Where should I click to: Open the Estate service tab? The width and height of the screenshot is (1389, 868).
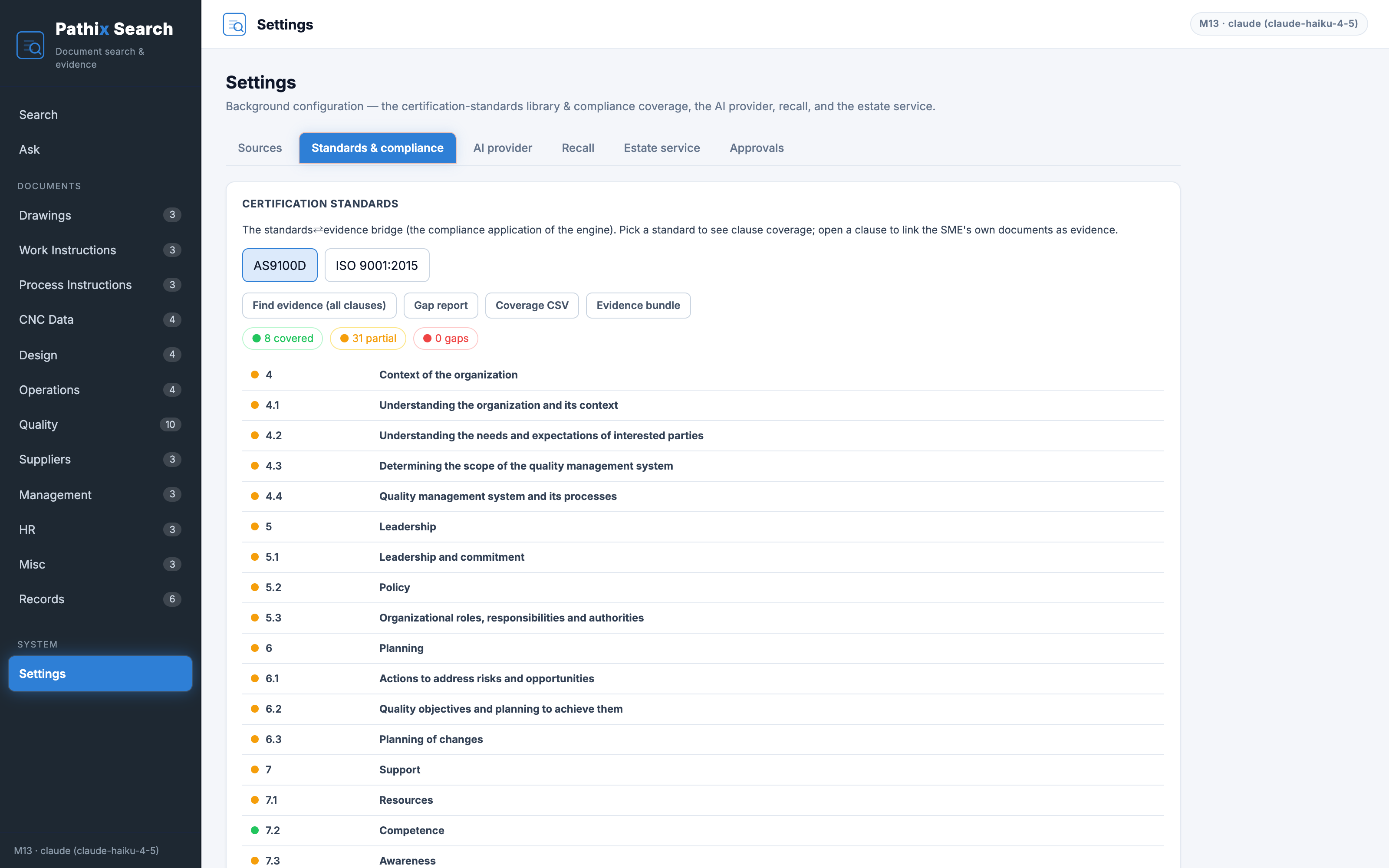[x=662, y=148]
